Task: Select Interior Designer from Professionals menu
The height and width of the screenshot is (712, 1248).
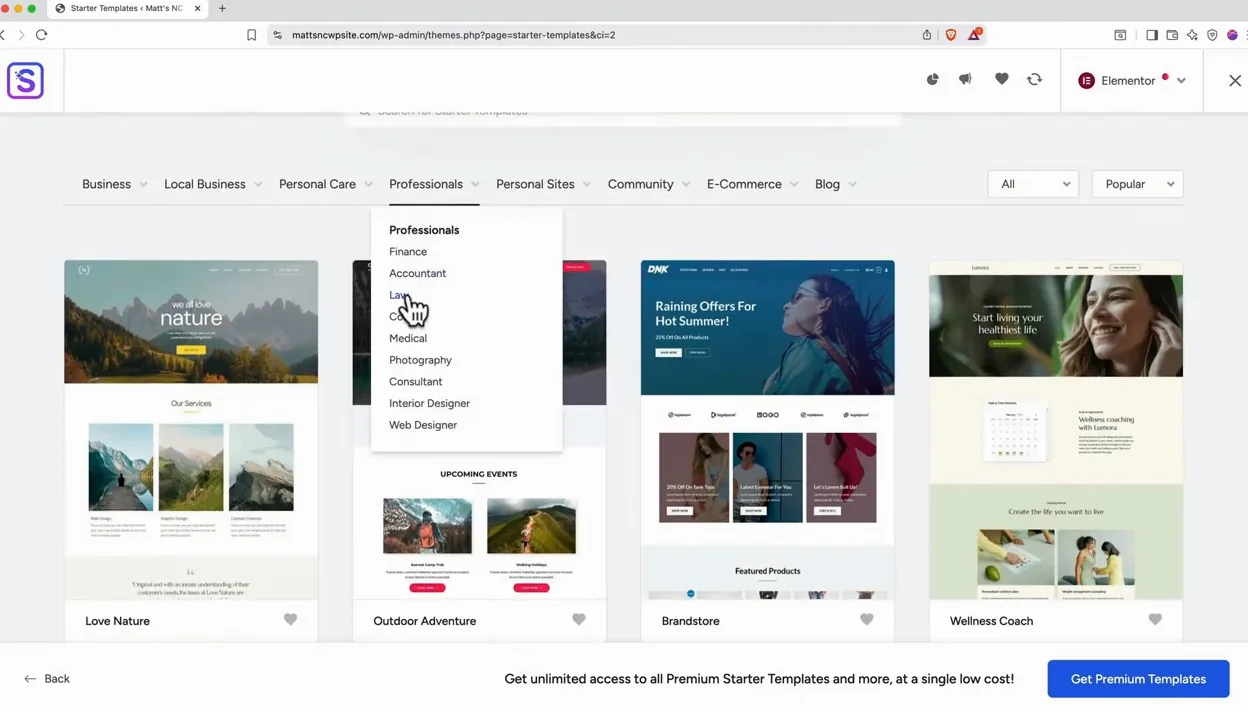Action: [x=429, y=403]
